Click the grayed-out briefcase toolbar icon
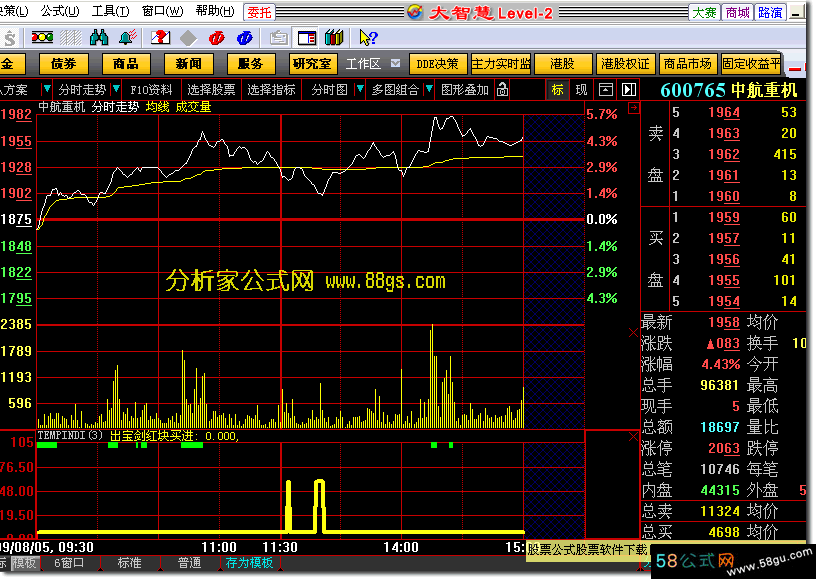This screenshot has height=579, width=816. point(278,38)
